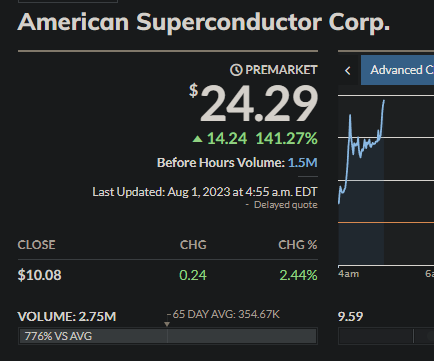
Task: Click the day range bar under 9.59
Action: [x=386, y=336]
